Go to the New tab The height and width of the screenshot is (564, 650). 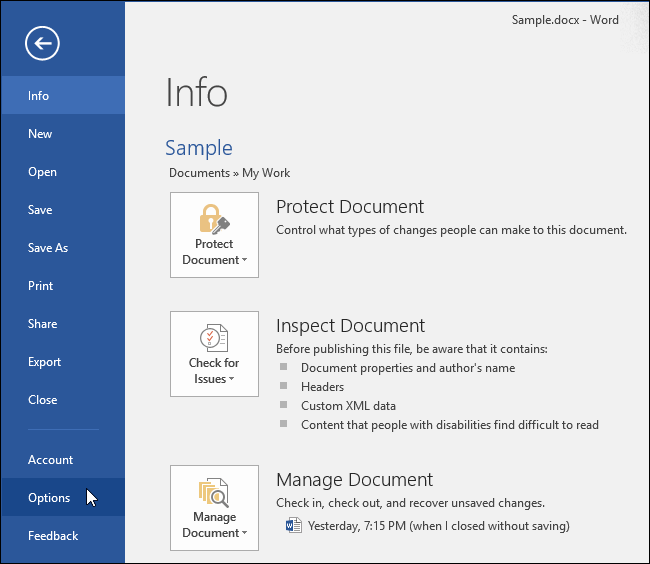40,134
